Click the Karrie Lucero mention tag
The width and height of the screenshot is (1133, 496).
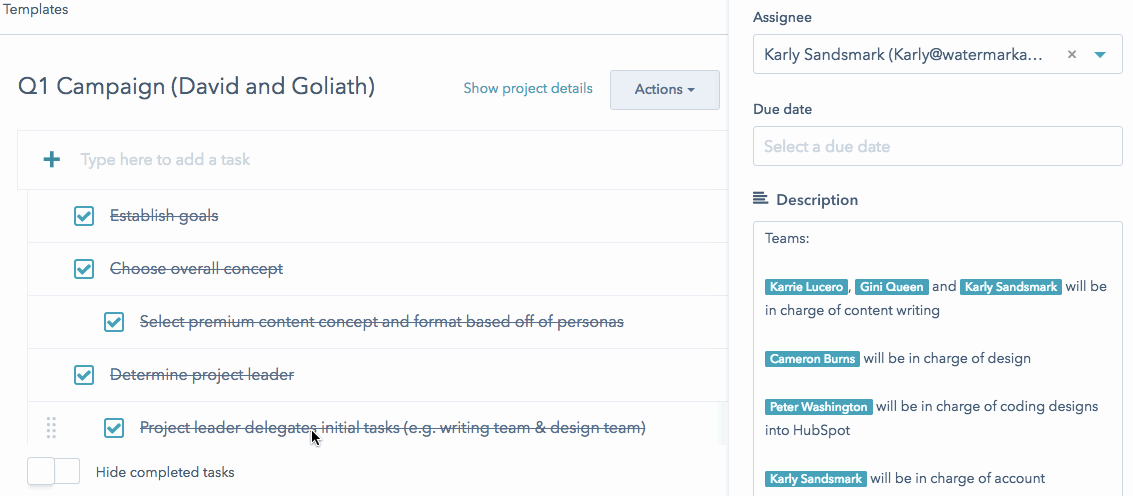click(807, 287)
